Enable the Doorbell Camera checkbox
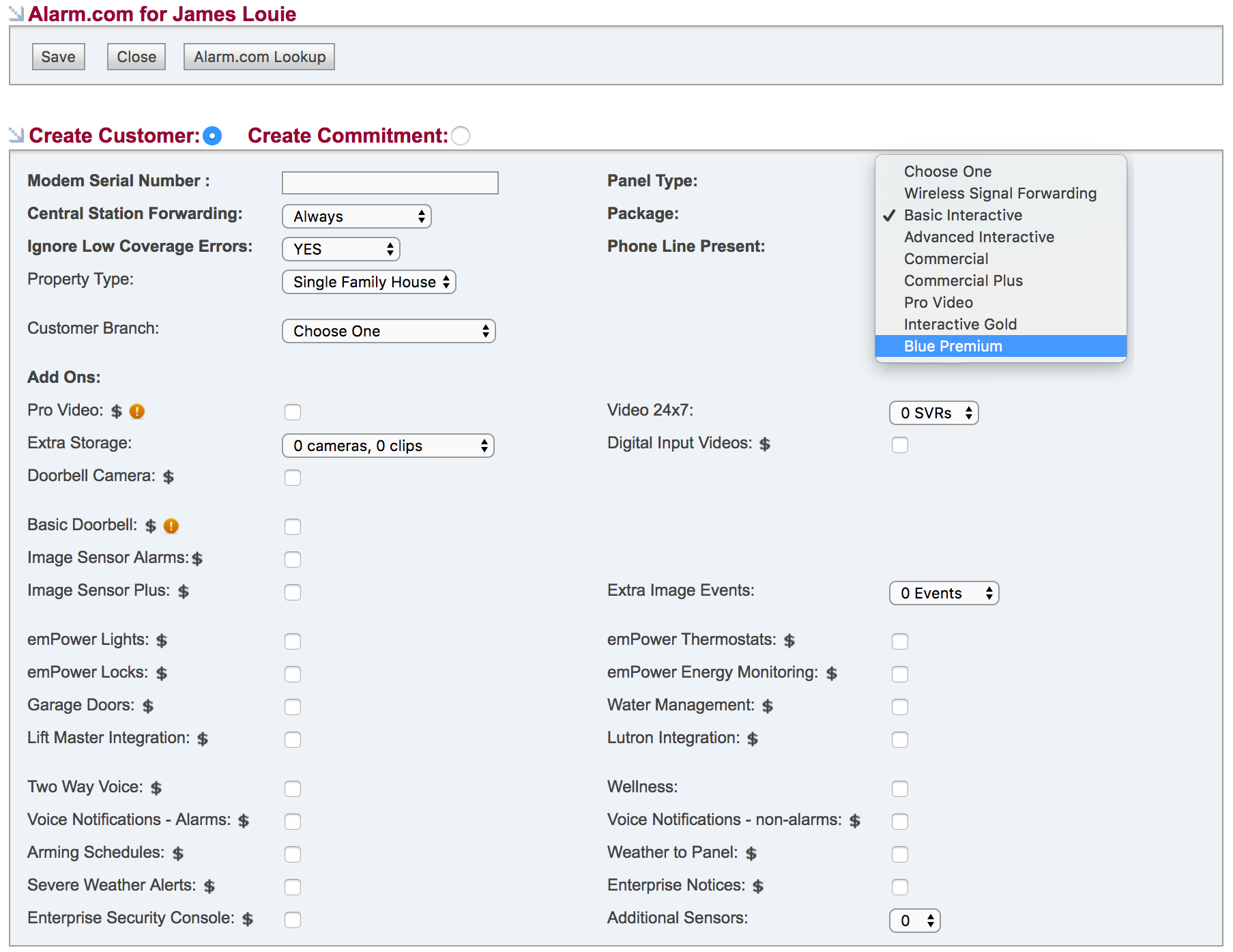Viewport: 1233px width, 952px height. (293, 478)
